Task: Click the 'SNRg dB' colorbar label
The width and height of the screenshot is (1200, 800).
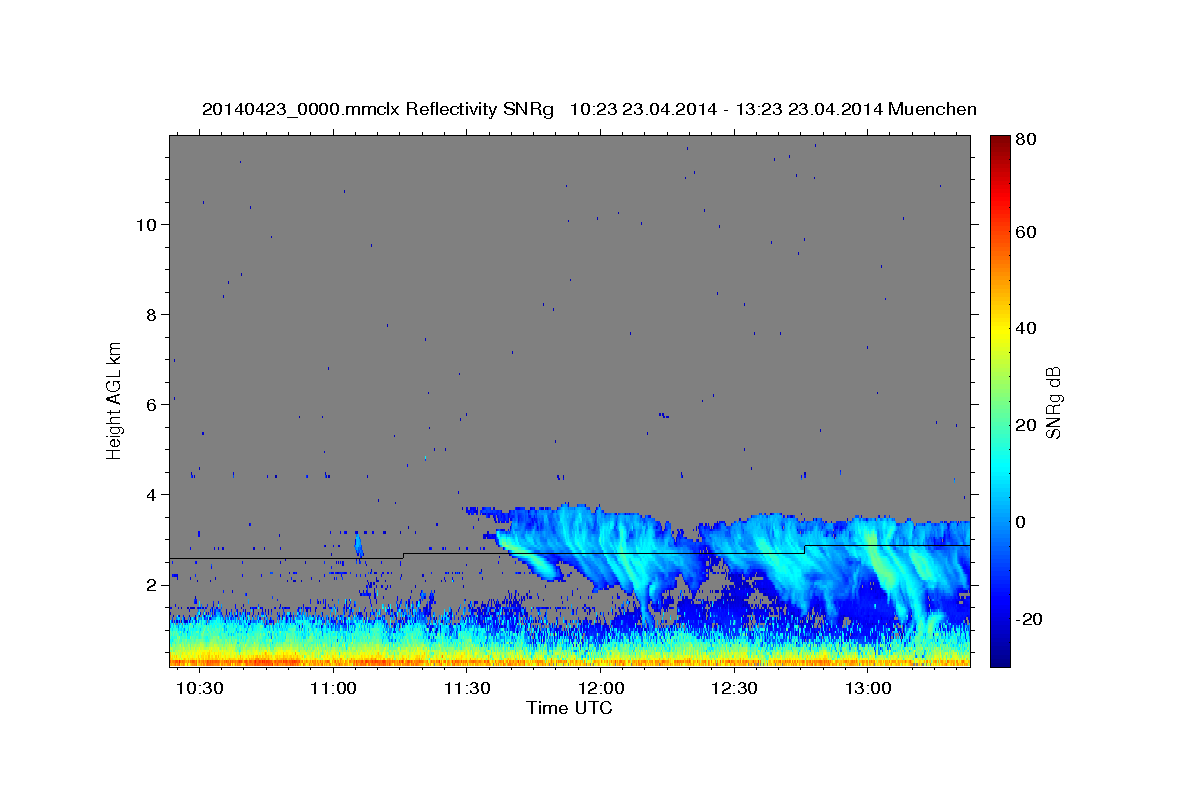Action: tap(1052, 402)
